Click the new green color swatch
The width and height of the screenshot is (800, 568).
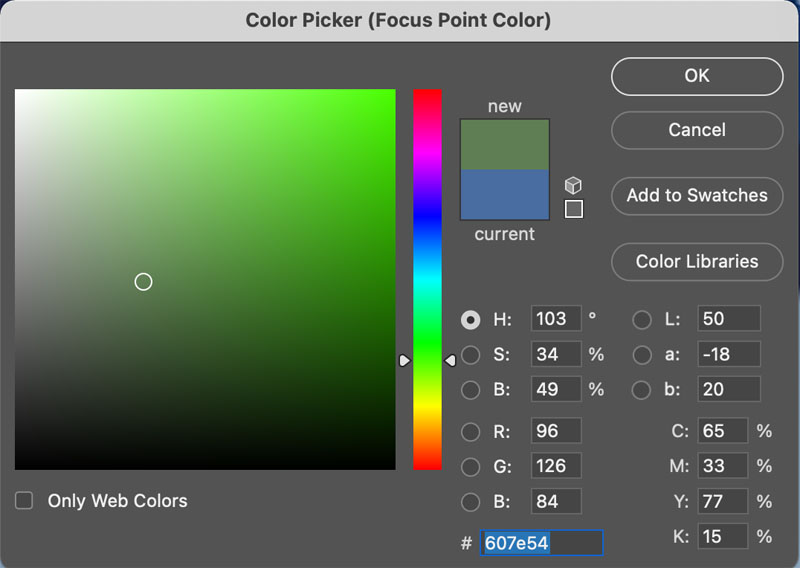[x=504, y=144]
